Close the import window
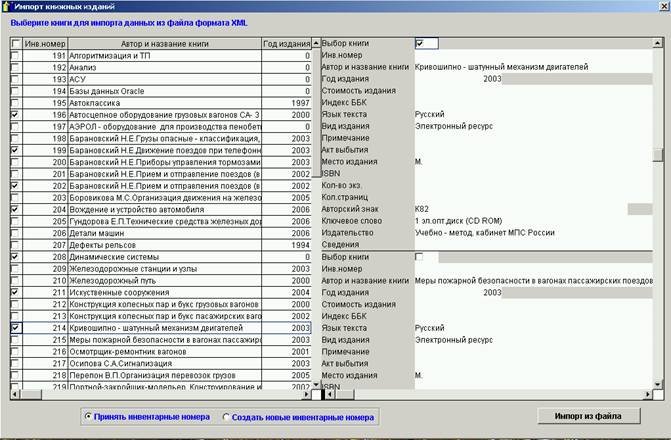The image size is (671, 440). [x=665, y=6]
